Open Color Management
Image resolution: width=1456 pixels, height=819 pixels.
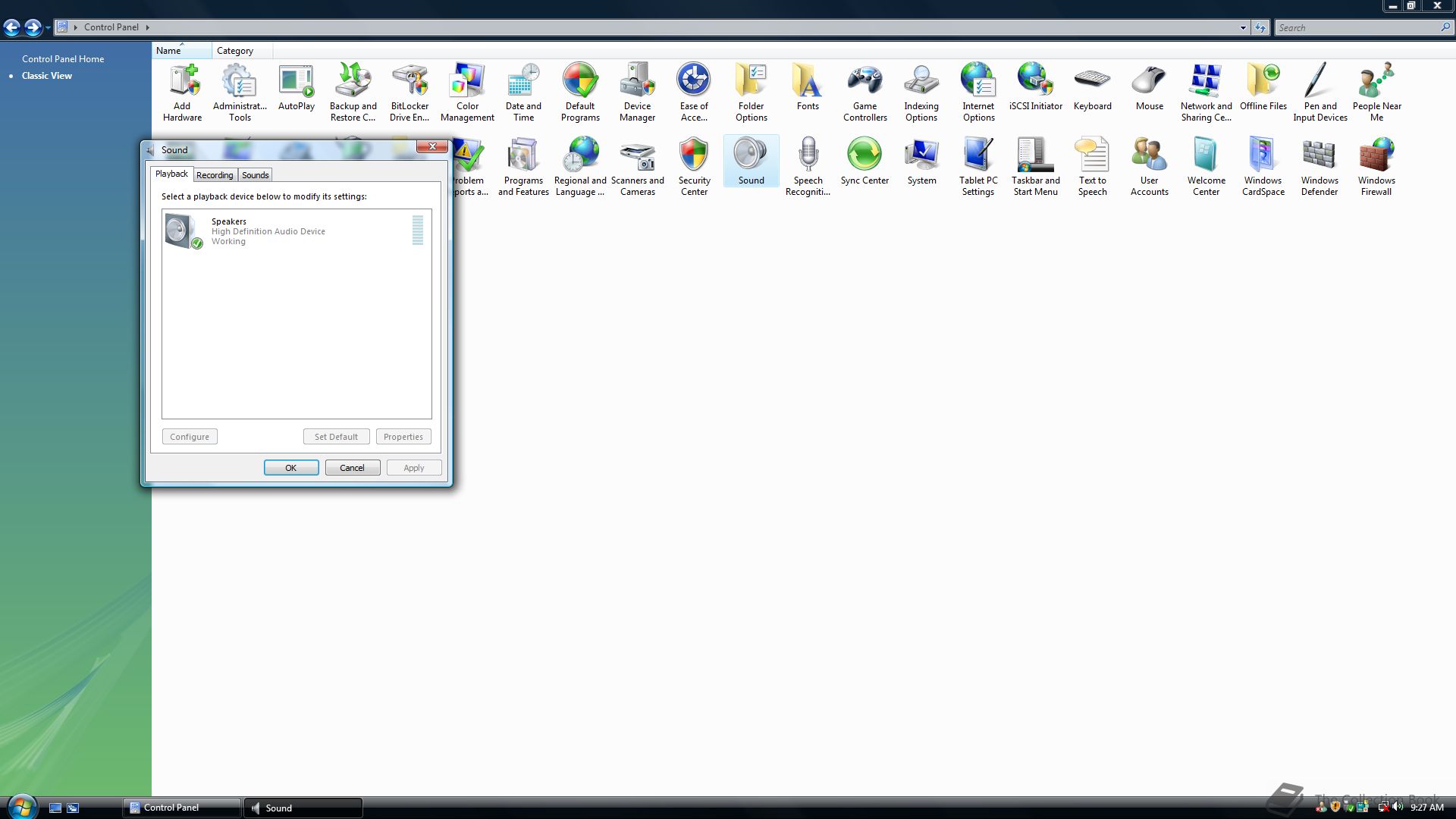click(467, 92)
